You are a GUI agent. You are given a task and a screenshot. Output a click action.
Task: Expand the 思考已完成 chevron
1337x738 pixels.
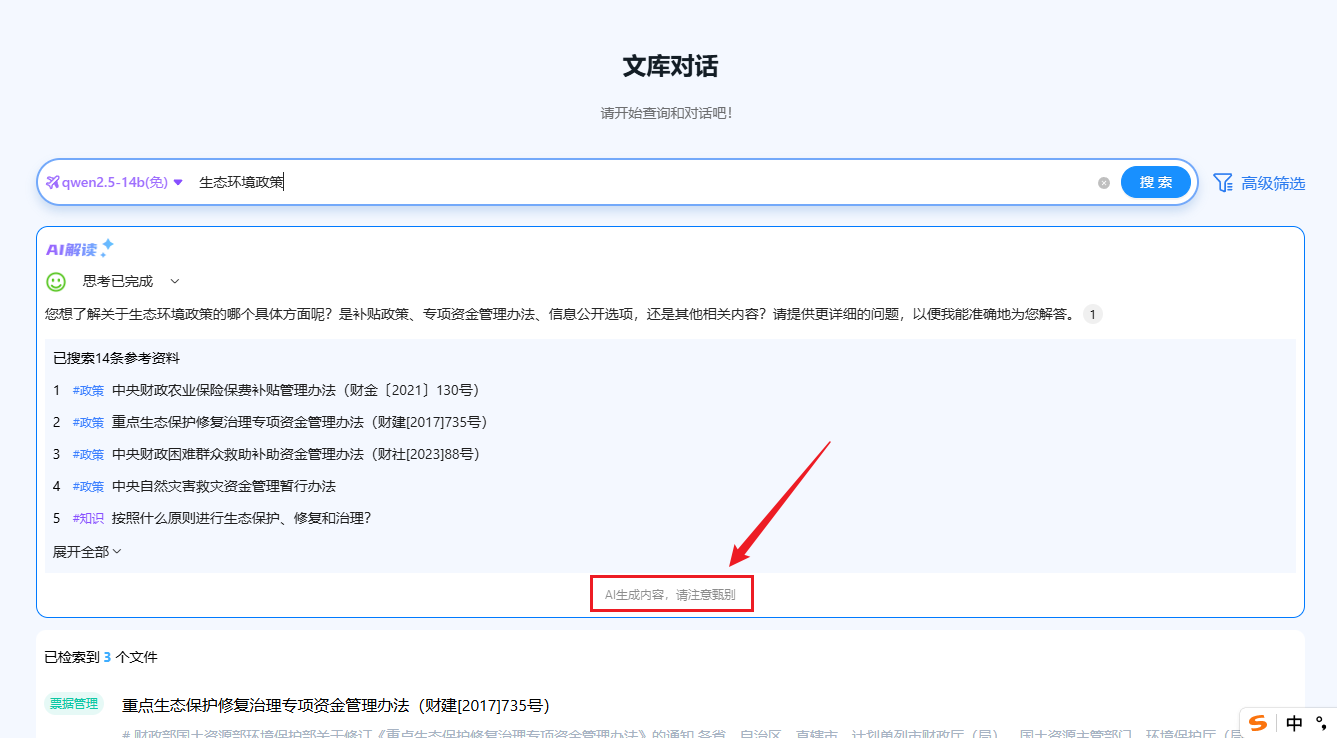(x=175, y=282)
